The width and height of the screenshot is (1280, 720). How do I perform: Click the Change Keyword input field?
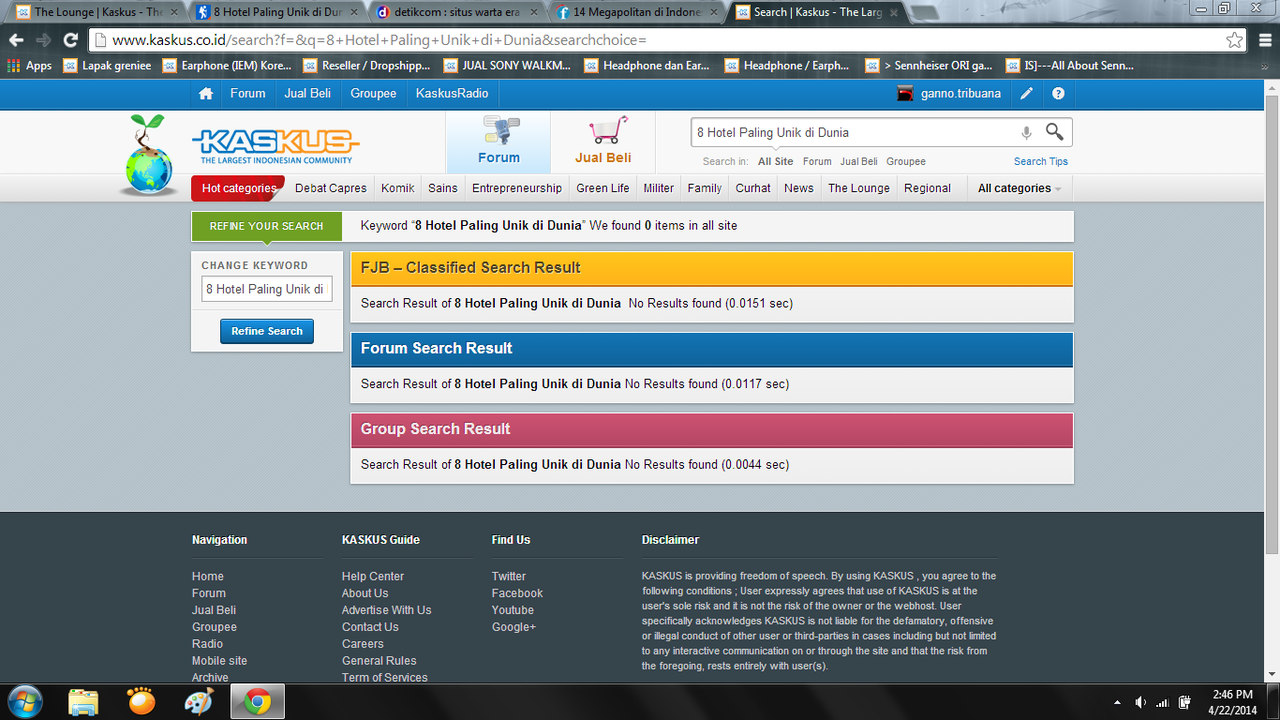point(267,289)
